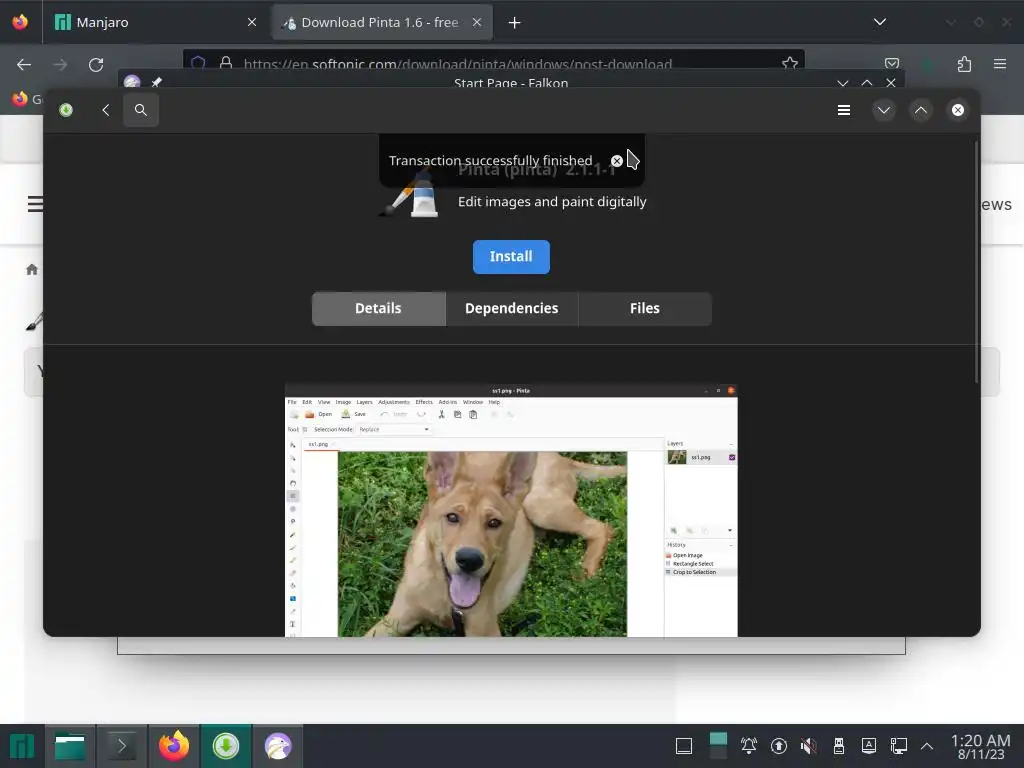Open the virtual desktop pager

718,746
